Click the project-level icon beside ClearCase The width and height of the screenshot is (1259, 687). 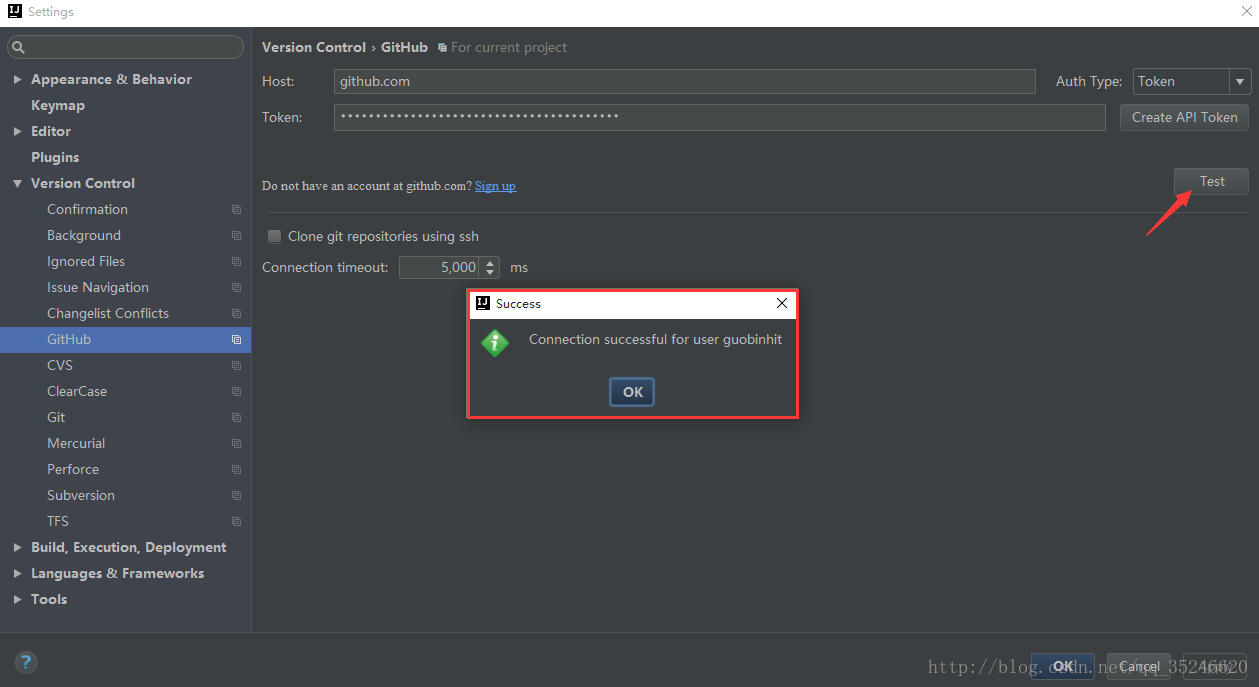click(236, 392)
